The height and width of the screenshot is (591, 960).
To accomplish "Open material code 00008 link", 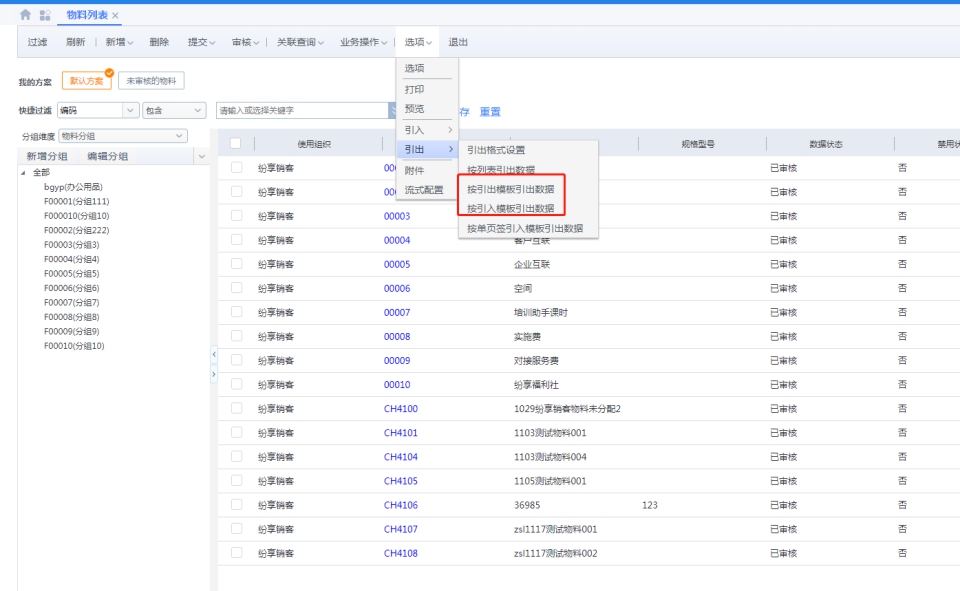I will 397,336.
